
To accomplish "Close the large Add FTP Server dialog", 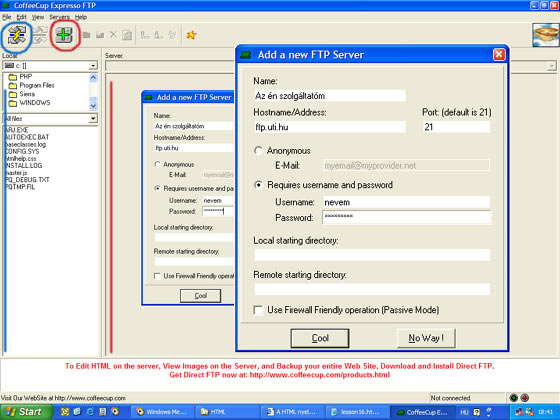I will coord(499,55).
